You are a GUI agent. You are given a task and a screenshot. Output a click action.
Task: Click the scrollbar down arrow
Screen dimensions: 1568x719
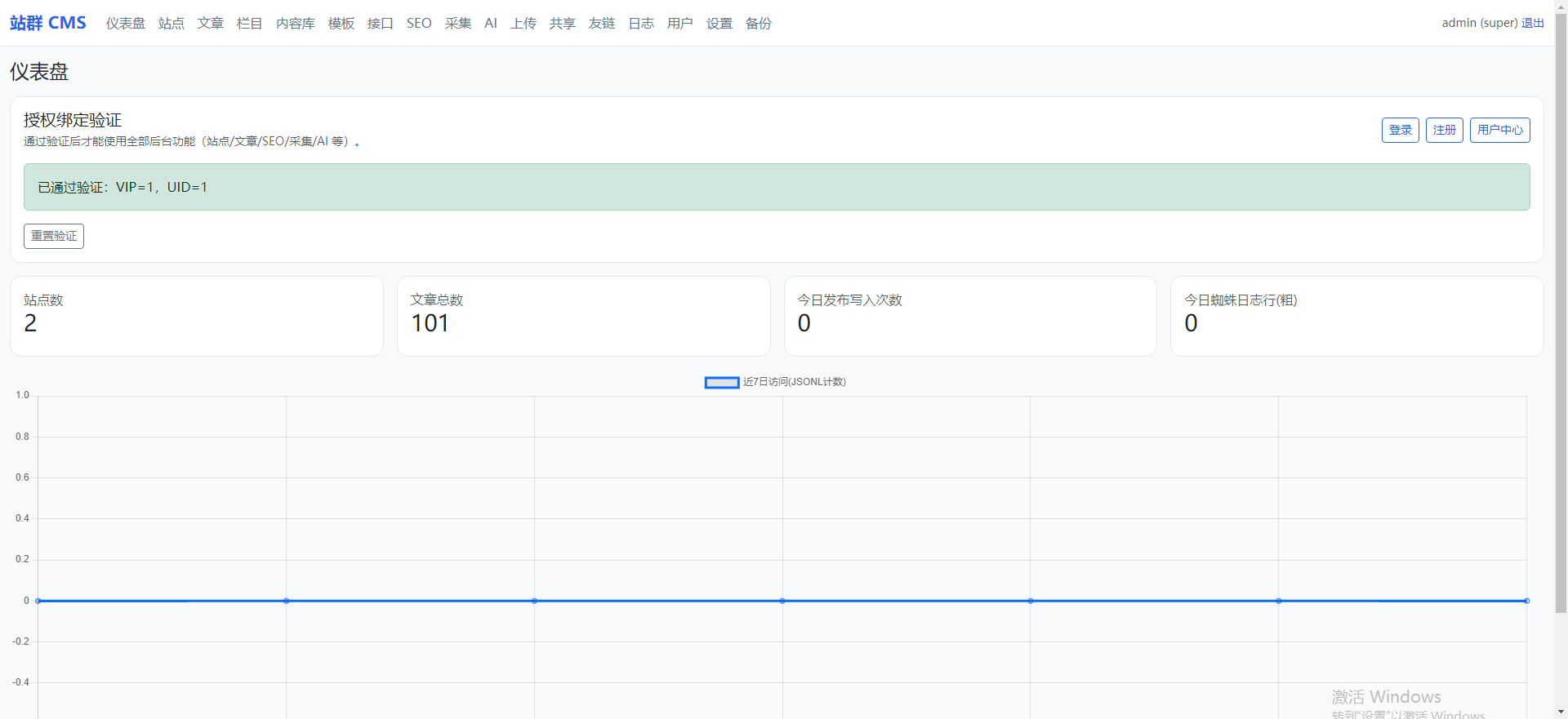[x=1561, y=712]
